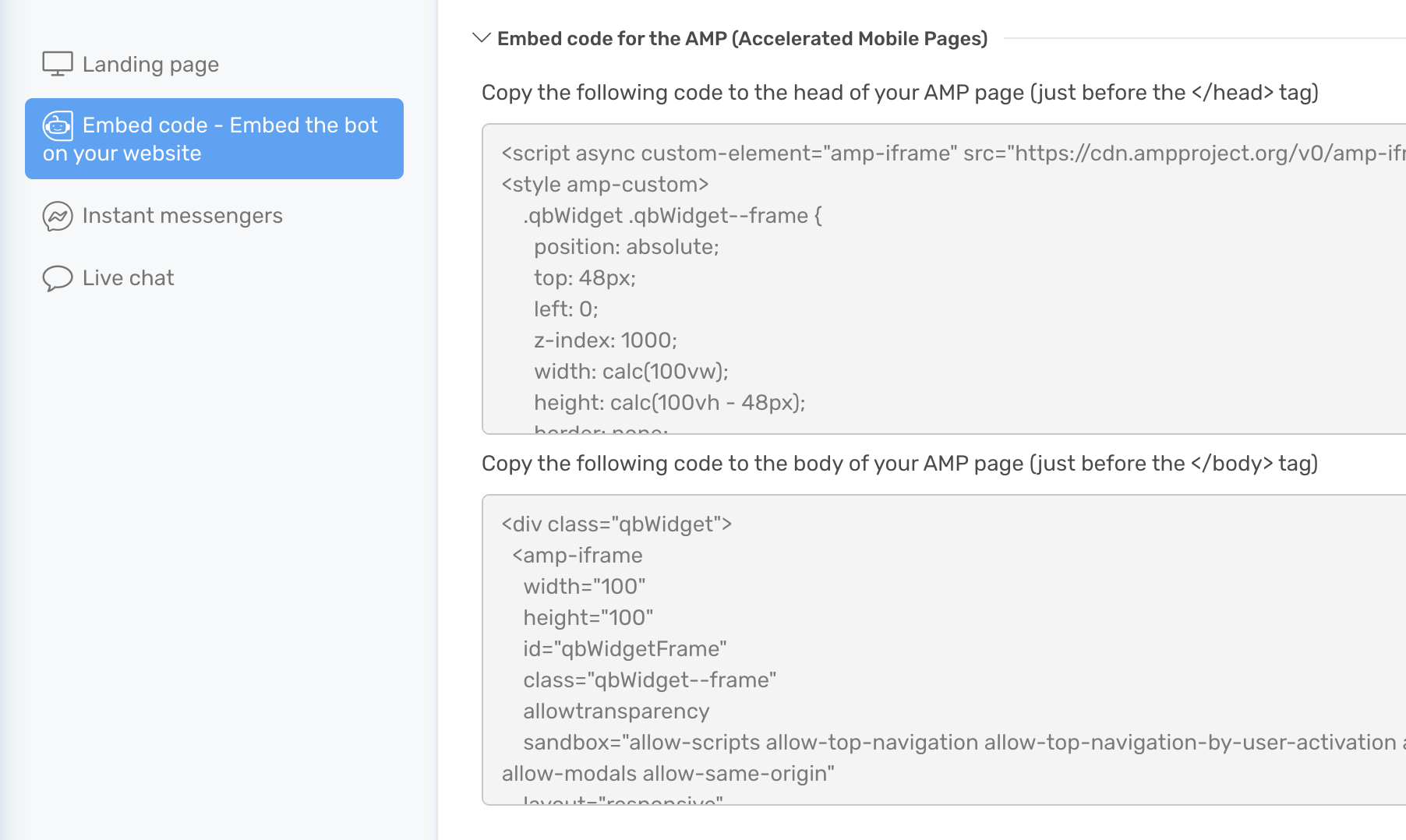Click the style amp-custom line
The height and width of the screenshot is (840, 1406).
605,185
